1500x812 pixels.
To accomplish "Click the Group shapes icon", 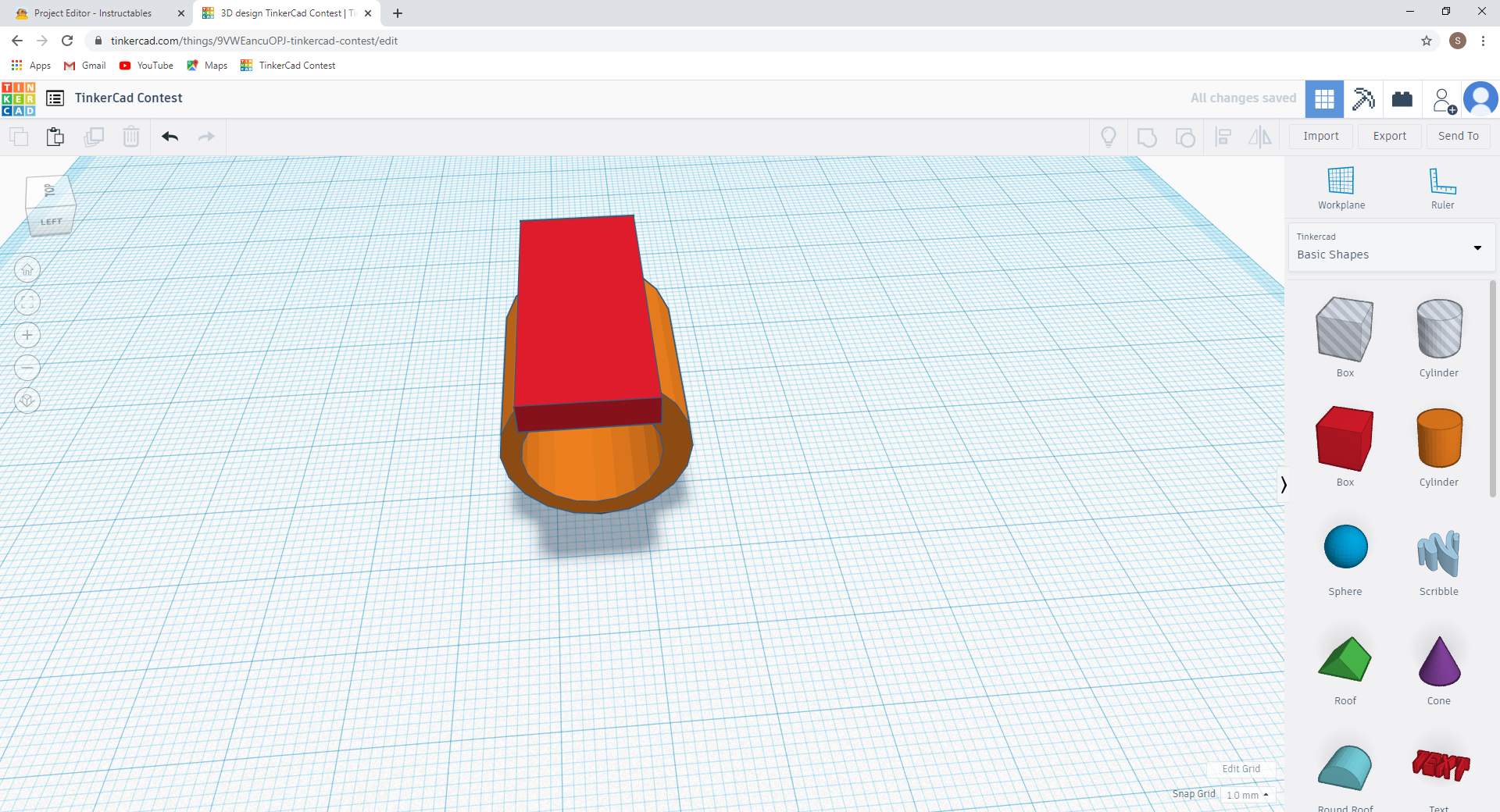I will click(1147, 137).
